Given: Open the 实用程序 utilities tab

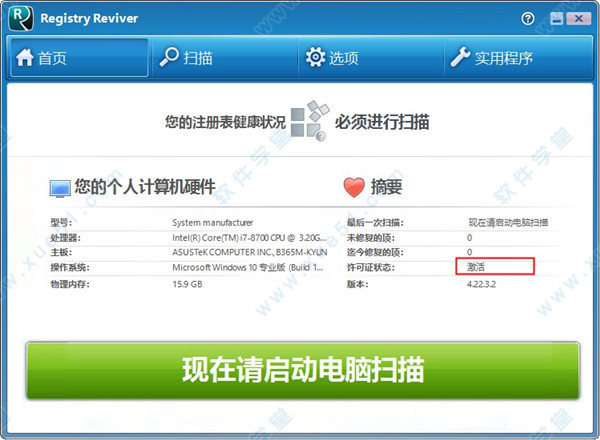Looking at the screenshot, I should click(518, 58).
